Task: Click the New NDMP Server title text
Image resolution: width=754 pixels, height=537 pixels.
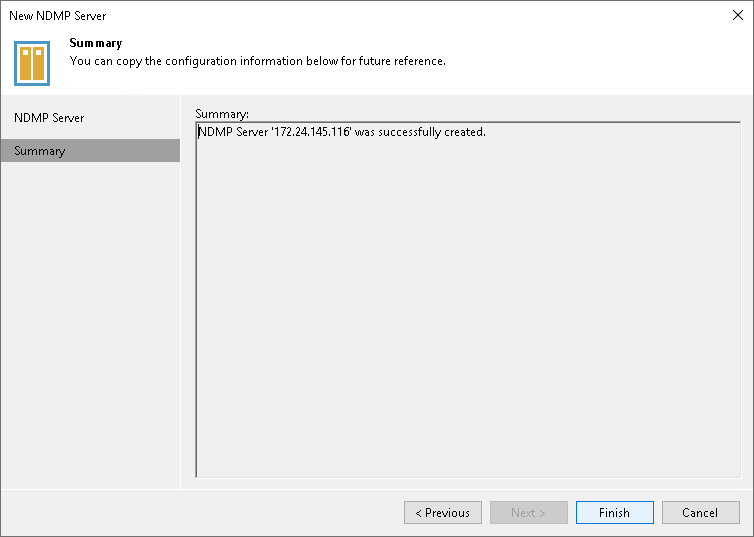Action: pos(58,16)
